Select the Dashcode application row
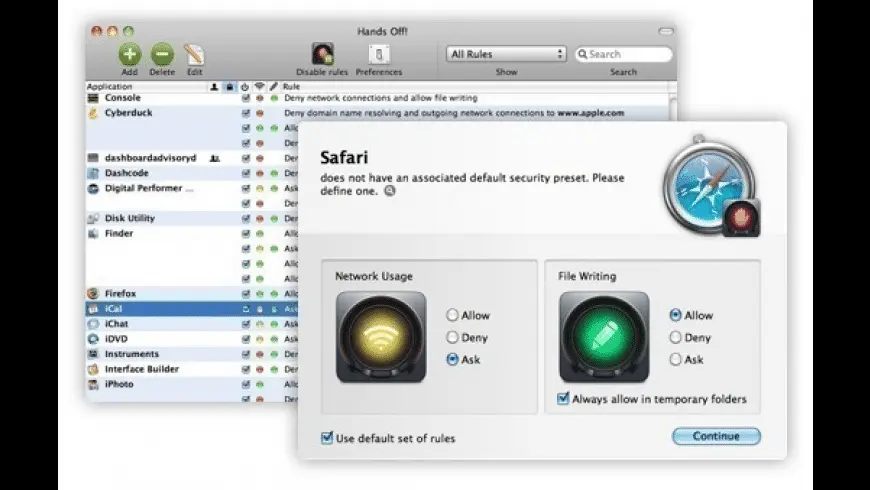Viewport: 870px width, 490px height. (x=191, y=173)
